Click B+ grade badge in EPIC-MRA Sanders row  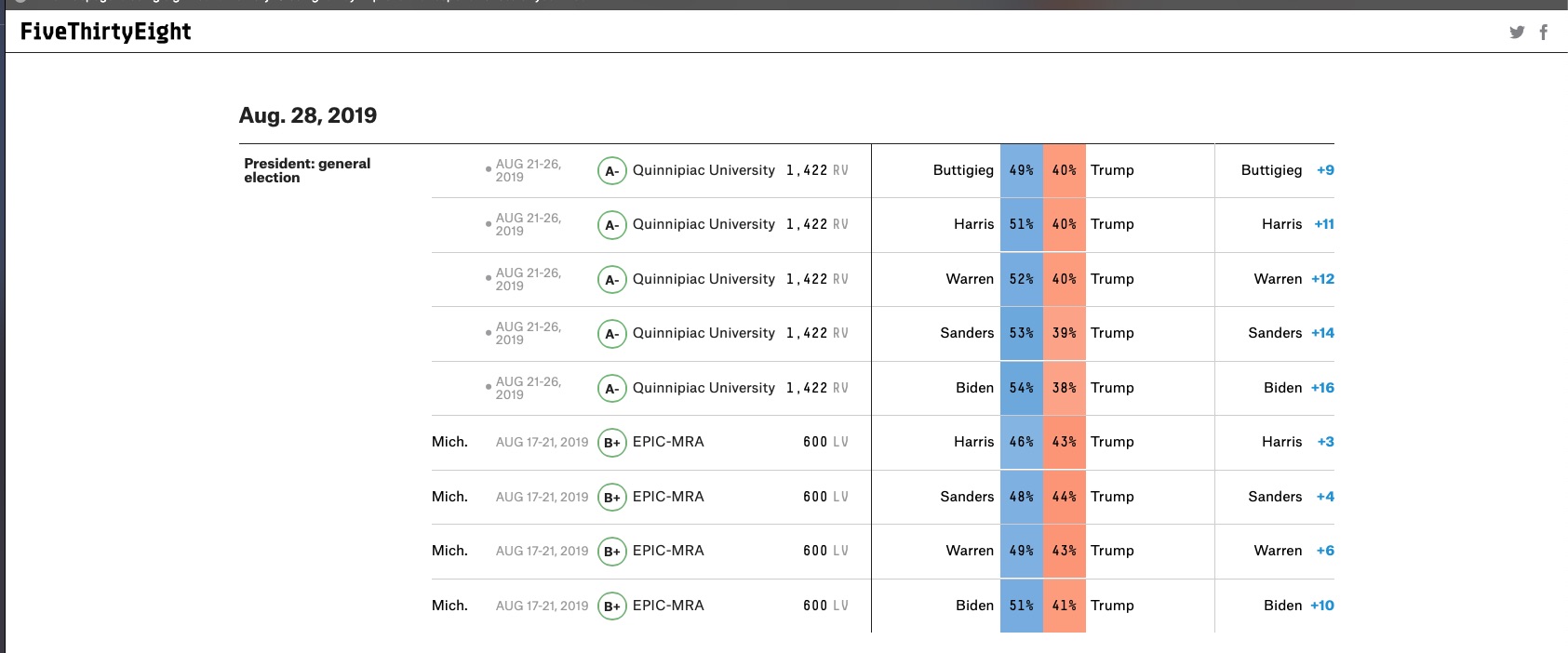point(611,497)
